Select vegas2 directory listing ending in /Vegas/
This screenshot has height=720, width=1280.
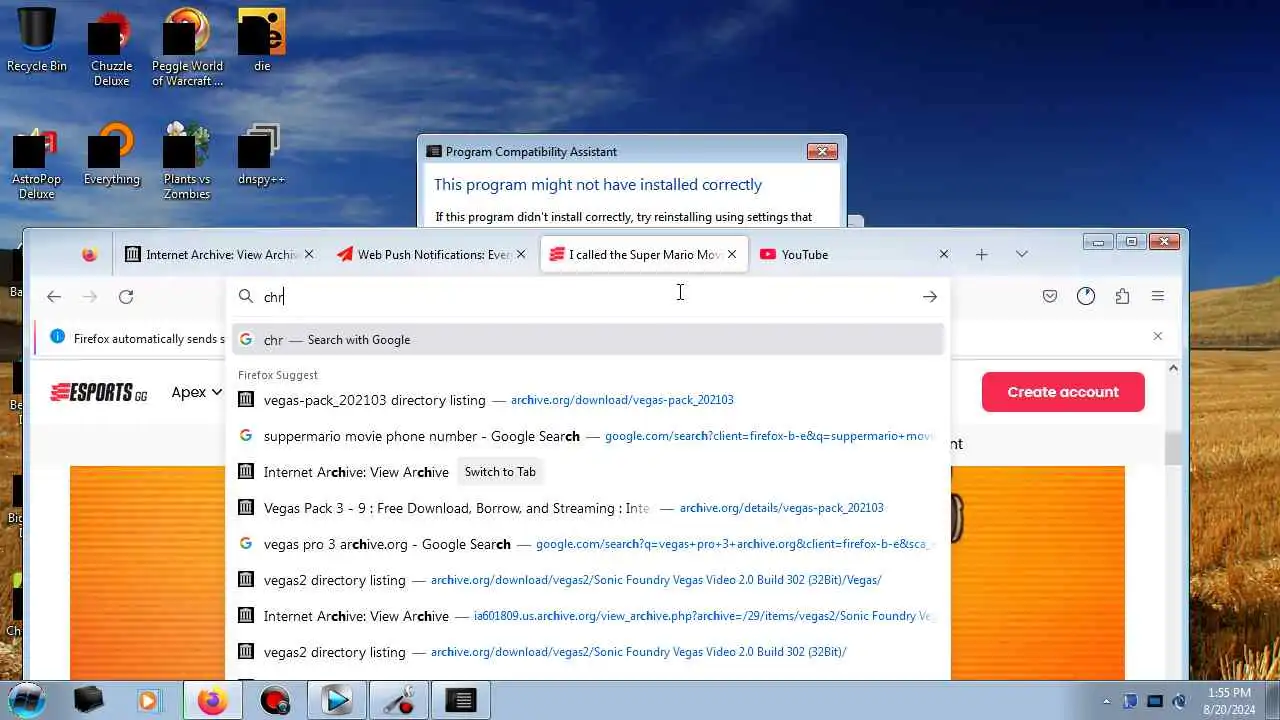click(588, 580)
